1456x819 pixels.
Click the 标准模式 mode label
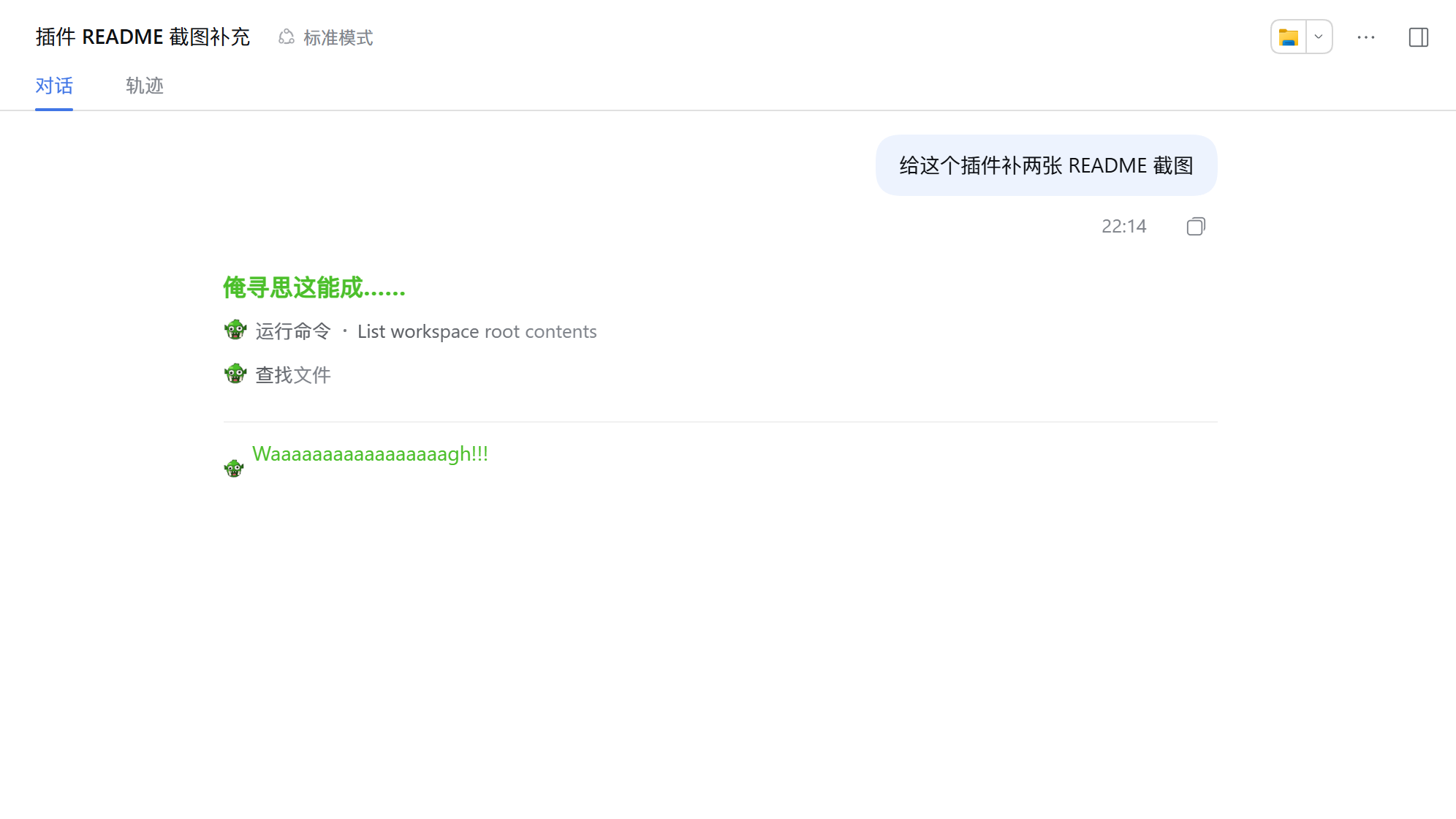coord(338,37)
